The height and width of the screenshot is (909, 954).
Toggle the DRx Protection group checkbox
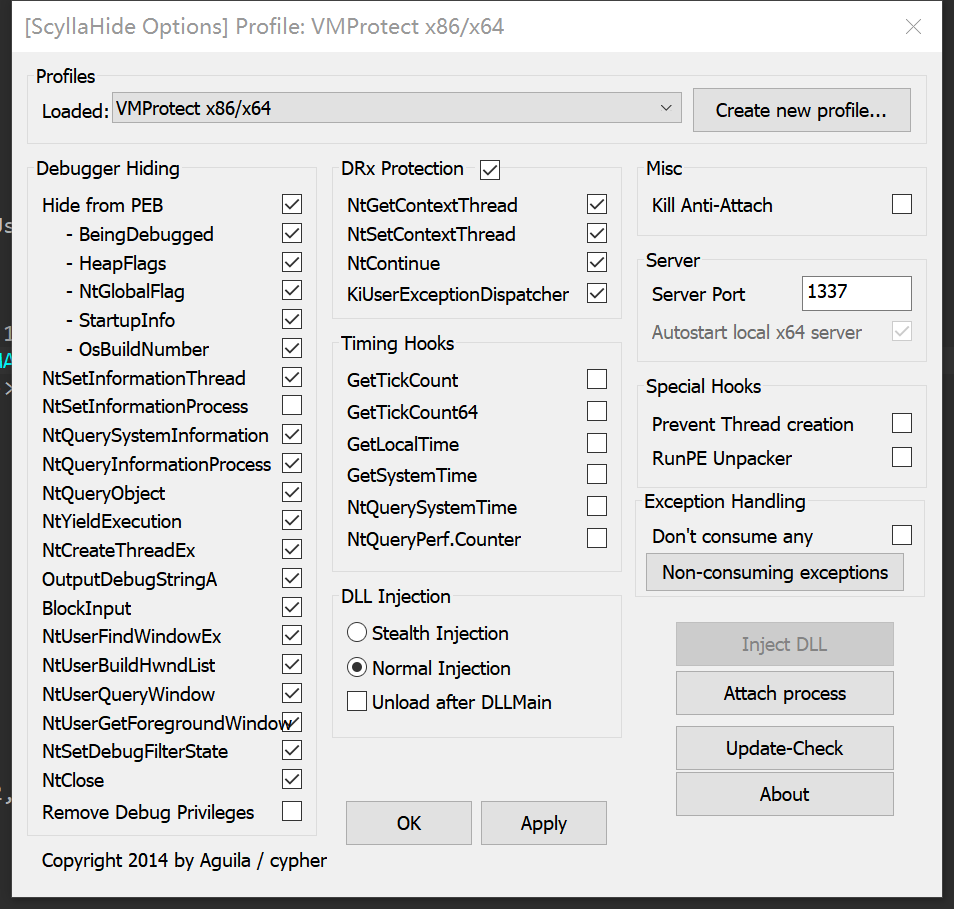tap(490, 170)
